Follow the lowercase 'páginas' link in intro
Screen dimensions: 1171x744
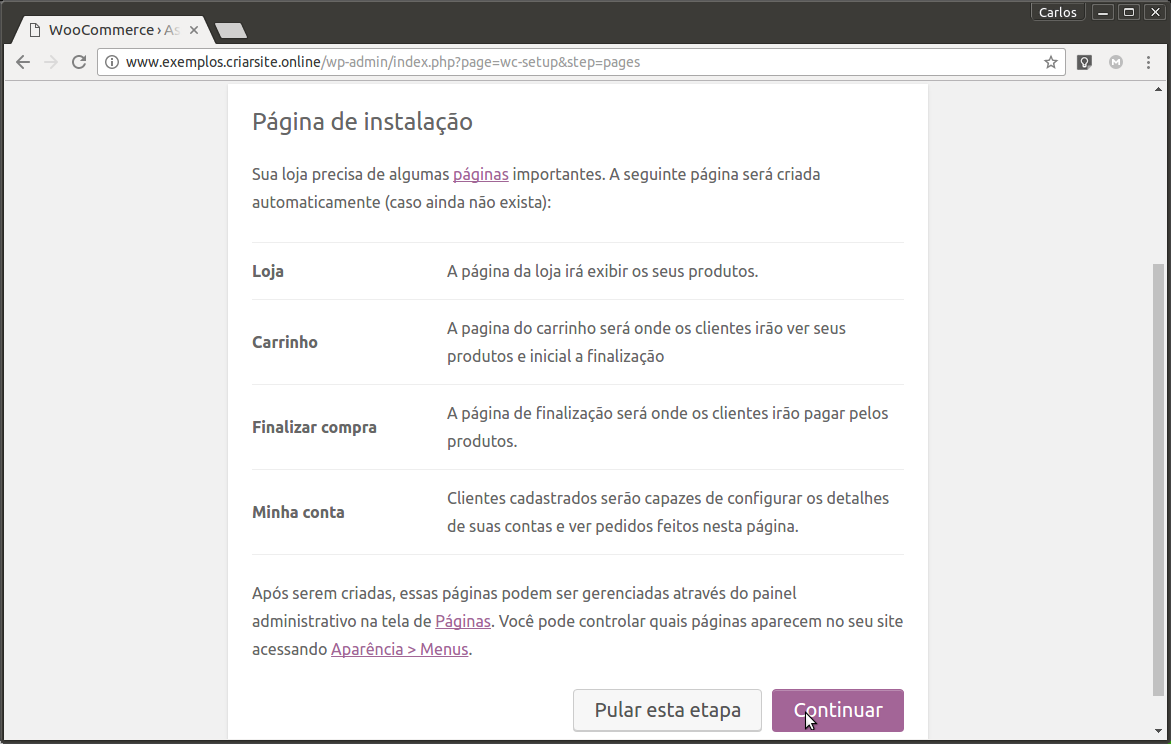pos(481,174)
